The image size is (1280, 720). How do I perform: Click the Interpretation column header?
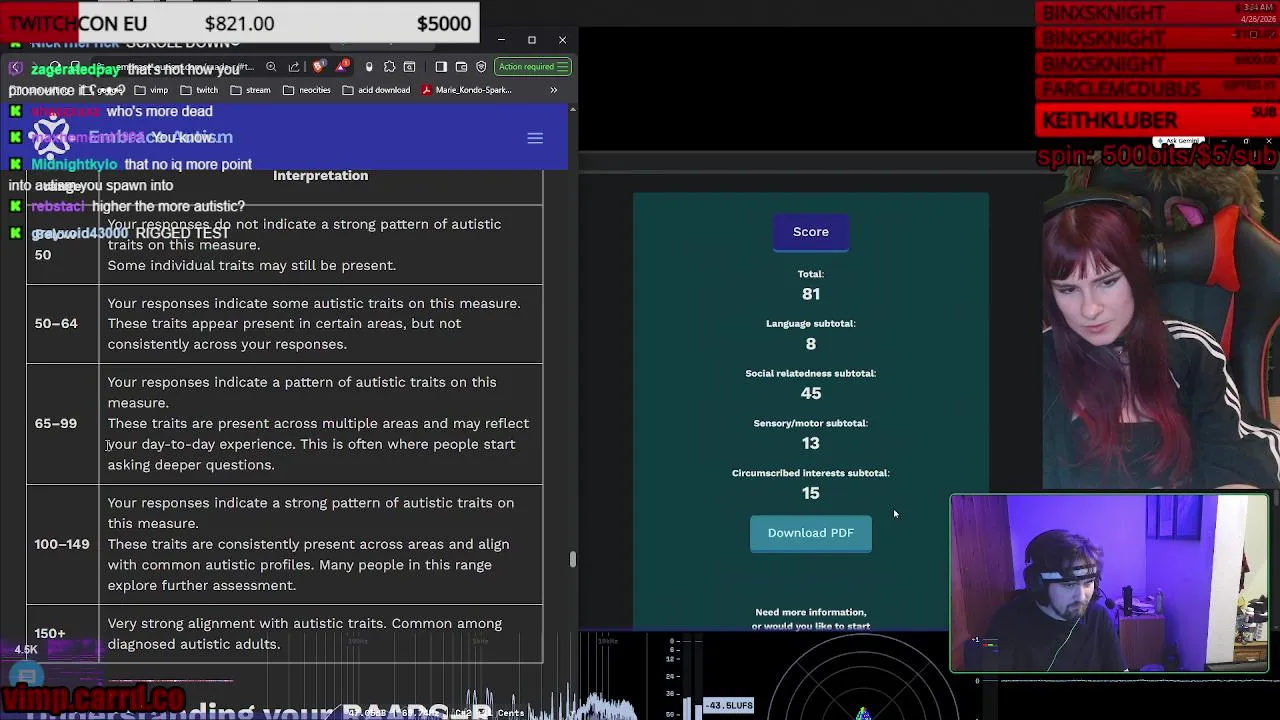point(321,176)
